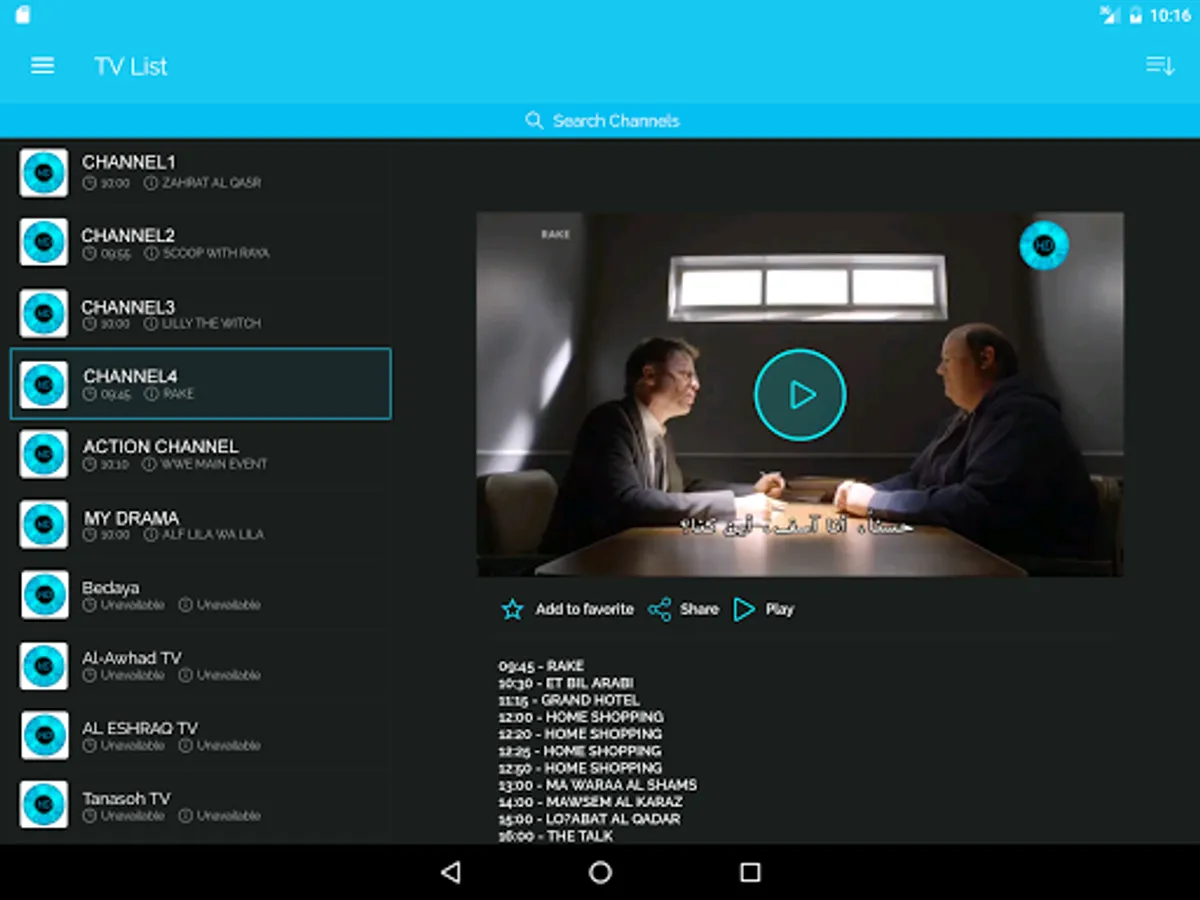Select MA WARAA AL SHAMS entry

pos(598,785)
